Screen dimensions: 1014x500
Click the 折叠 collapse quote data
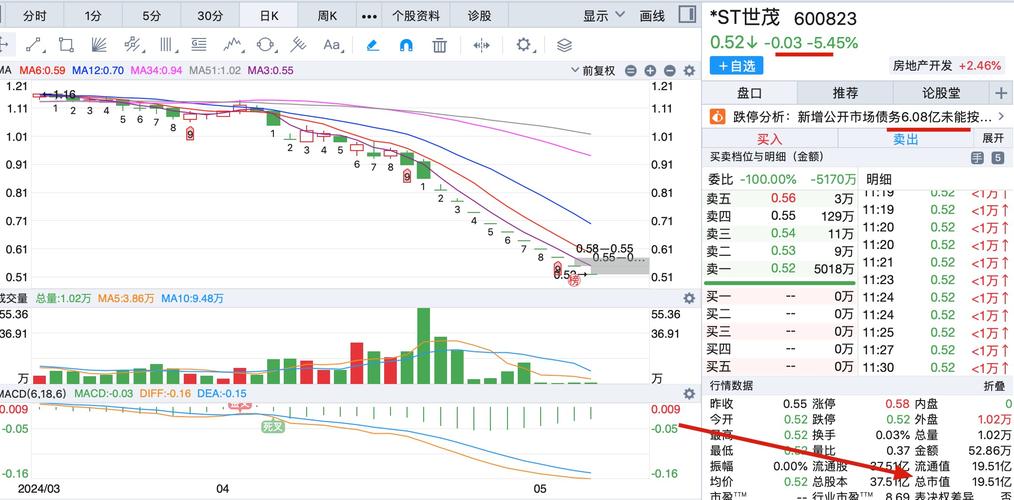(993, 386)
